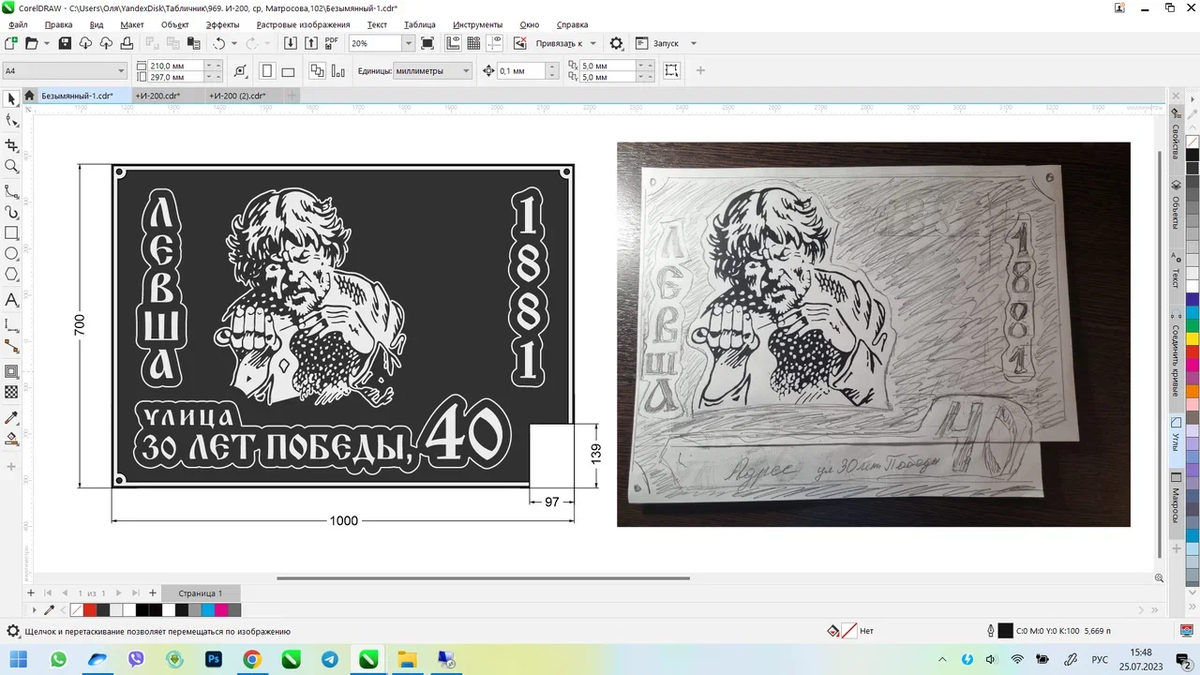Viewport: 1200px width, 675px height.
Task: Open the zoom level 20% dropdown
Action: (408, 44)
